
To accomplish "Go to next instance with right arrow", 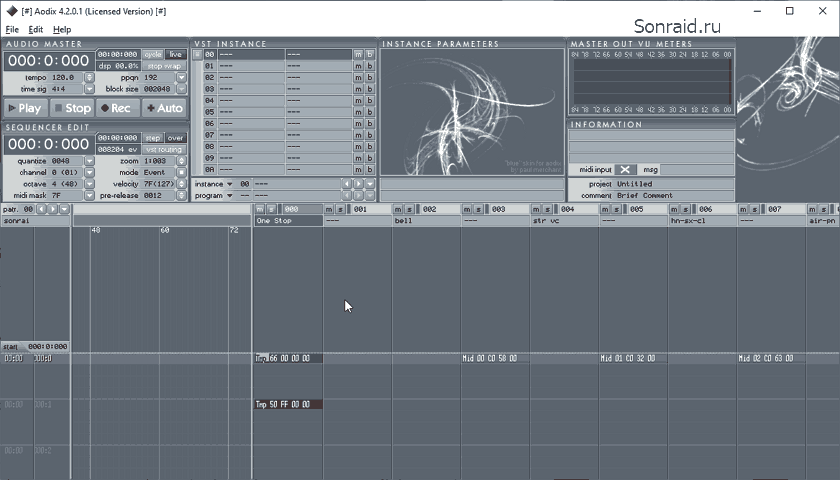I will [358, 184].
